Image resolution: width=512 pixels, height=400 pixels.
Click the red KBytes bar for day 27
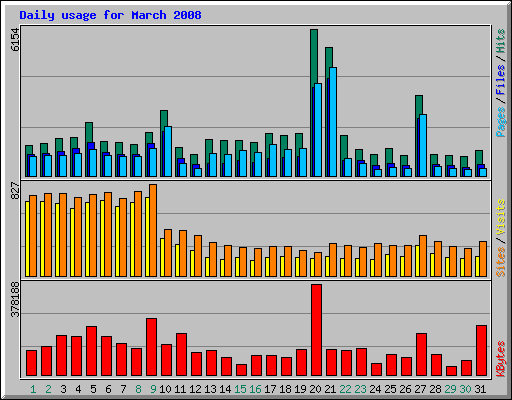pos(421,355)
